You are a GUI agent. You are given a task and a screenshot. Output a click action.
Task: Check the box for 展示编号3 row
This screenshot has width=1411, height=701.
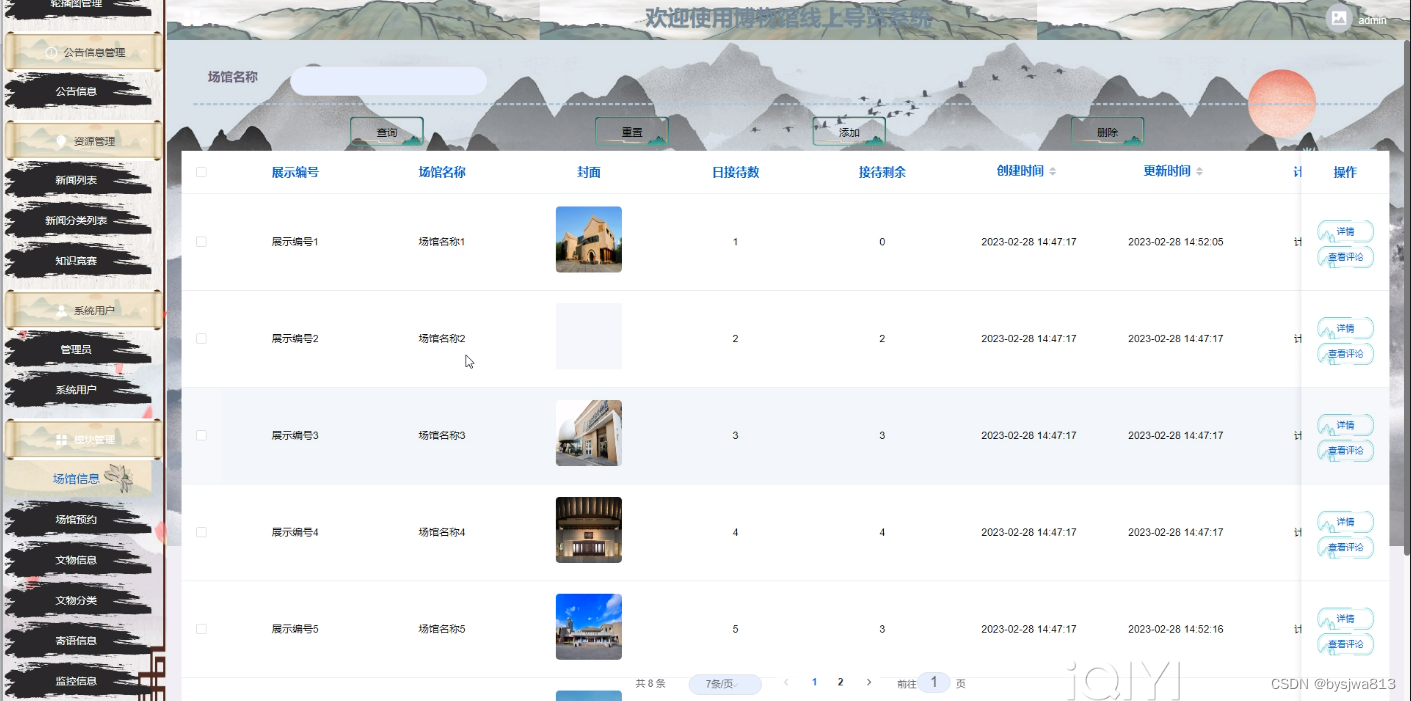tap(201, 436)
